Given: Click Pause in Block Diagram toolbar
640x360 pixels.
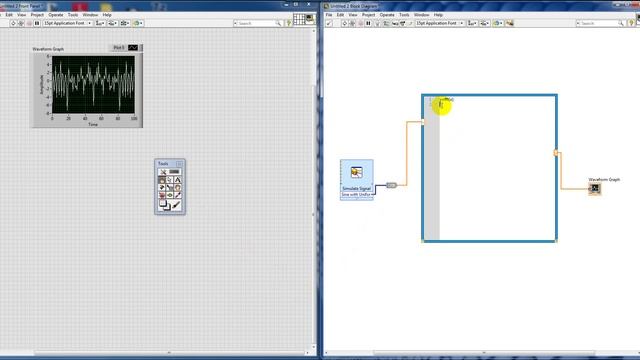Looking at the screenshot, I should 368,23.
